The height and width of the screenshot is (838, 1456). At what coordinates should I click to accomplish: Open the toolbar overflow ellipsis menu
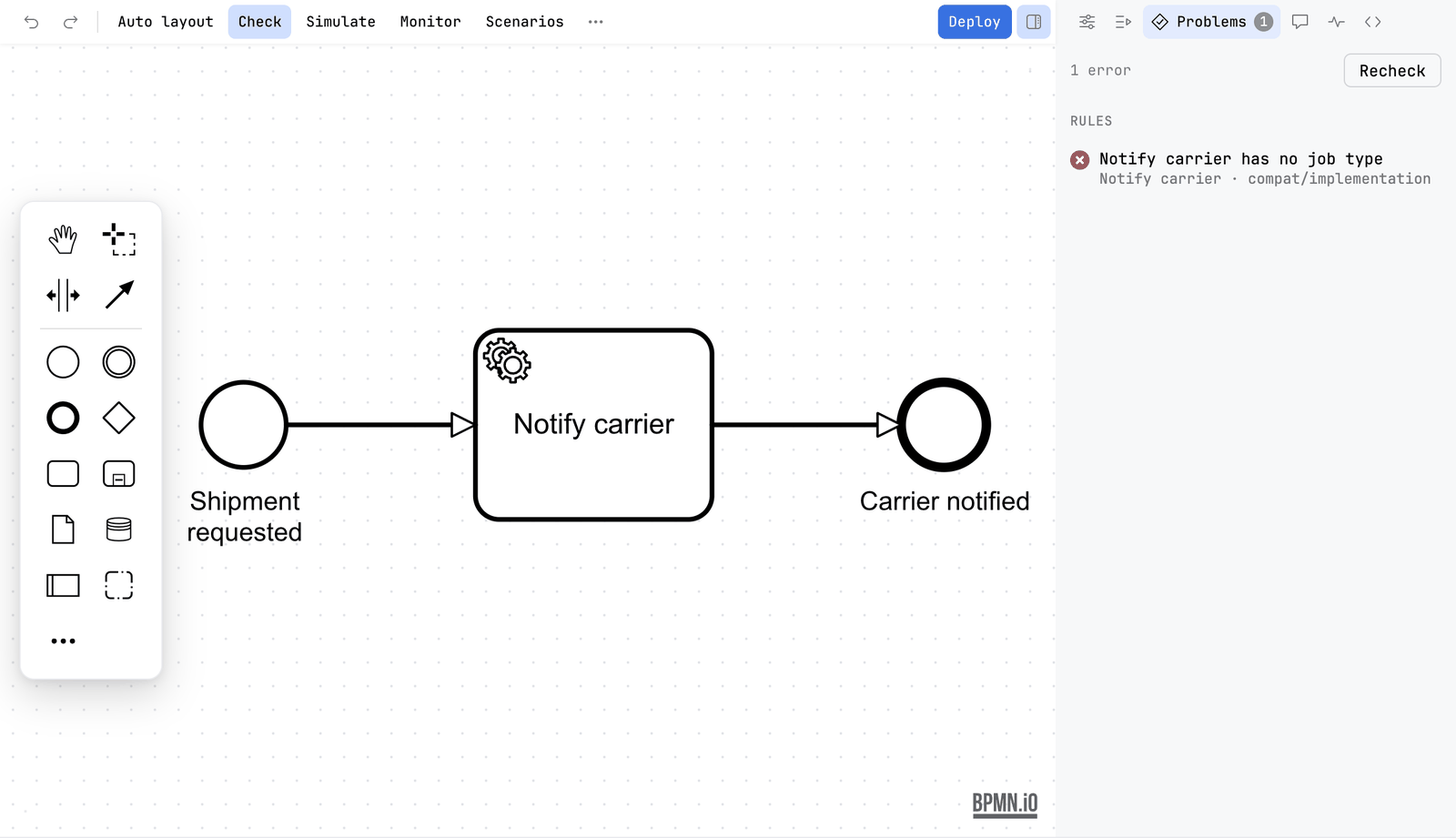[x=596, y=22]
